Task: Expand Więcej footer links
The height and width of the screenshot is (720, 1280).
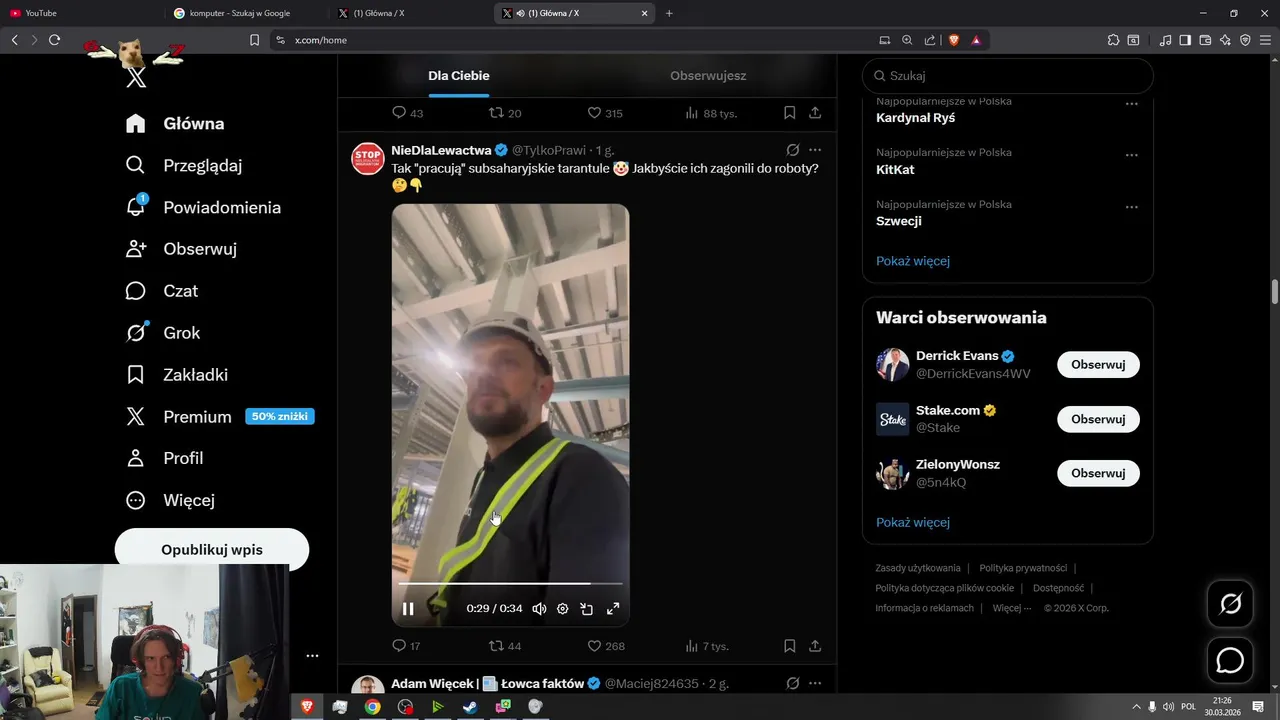Action: tap(1012, 608)
